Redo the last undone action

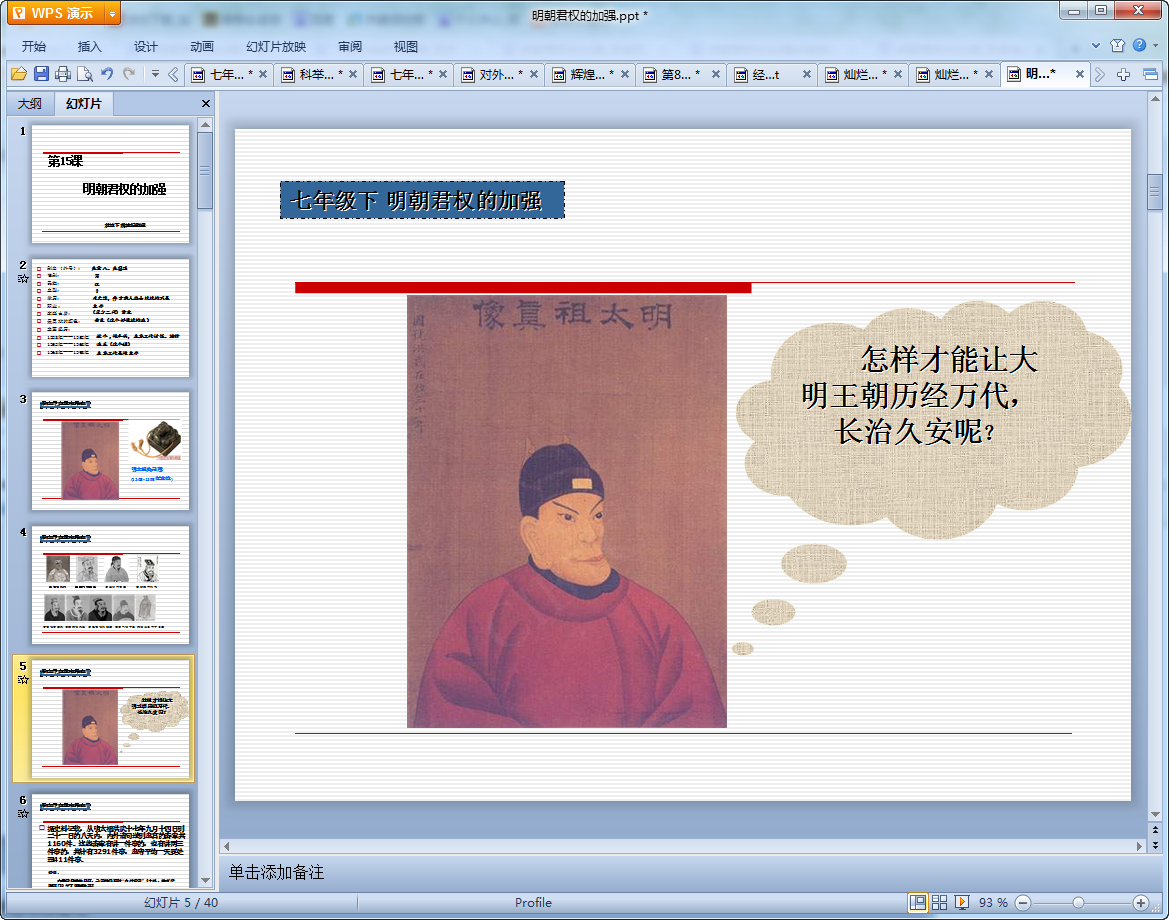coord(129,74)
